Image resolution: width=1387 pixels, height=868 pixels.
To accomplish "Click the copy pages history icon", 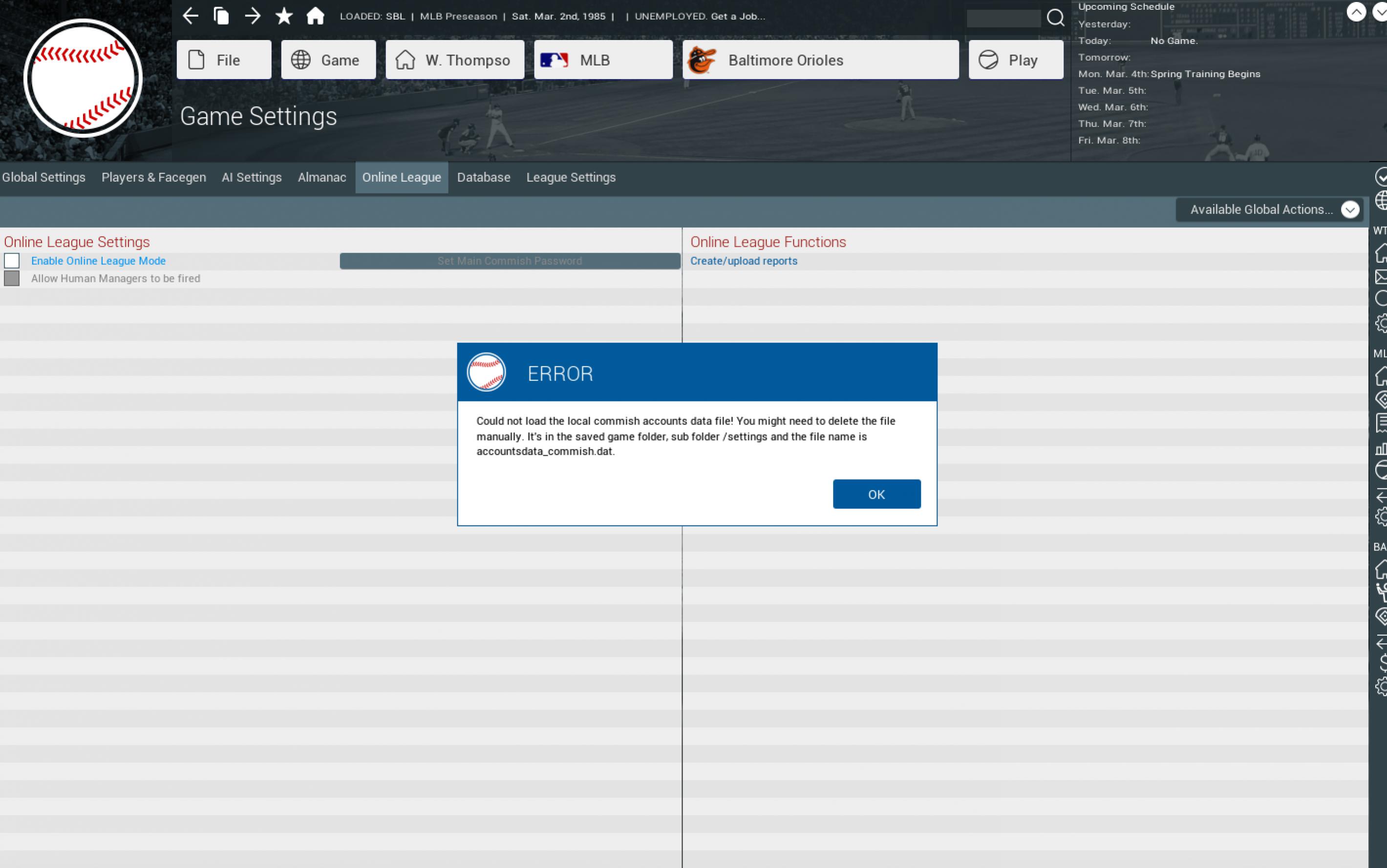I will 221,16.
